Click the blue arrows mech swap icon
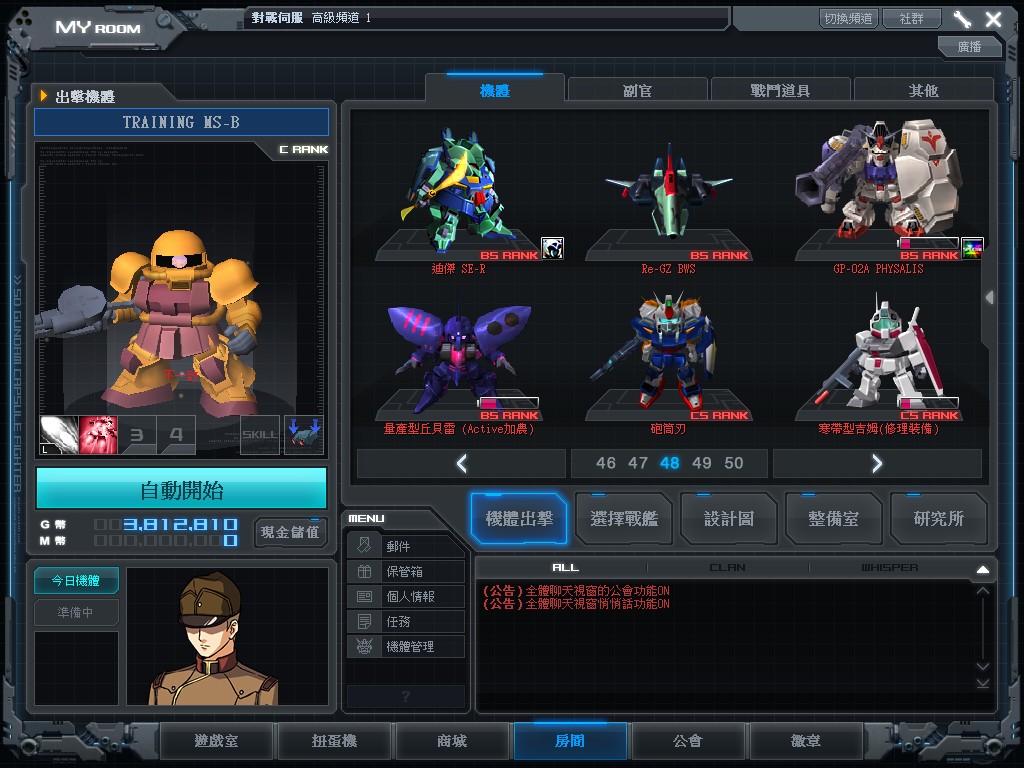The width and height of the screenshot is (1024, 768). click(x=304, y=435)
